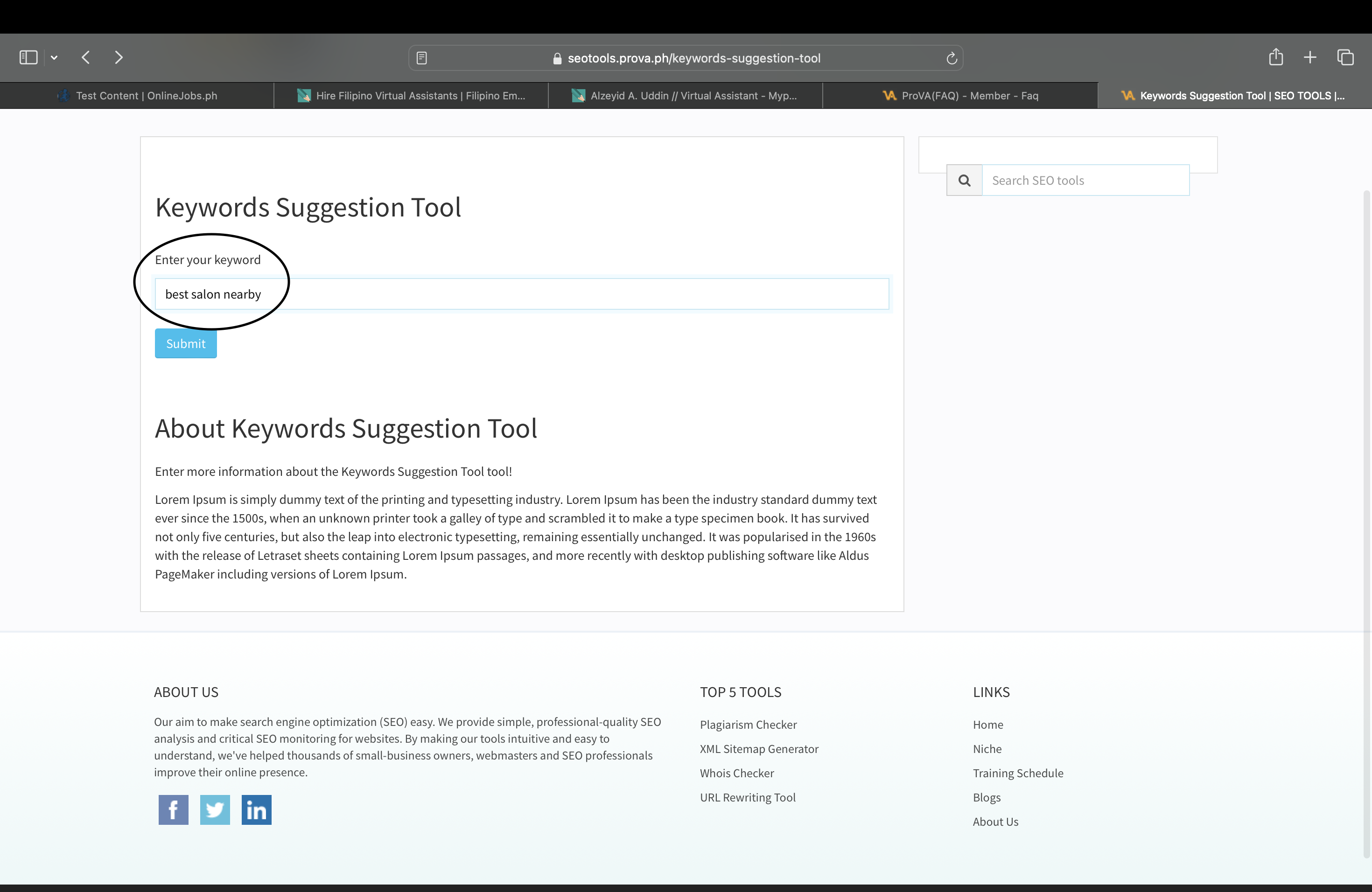This screenshot has height=892, width=1372.
Task: Open the LinkedIn social icon
Action: click(x=257, y=809)
